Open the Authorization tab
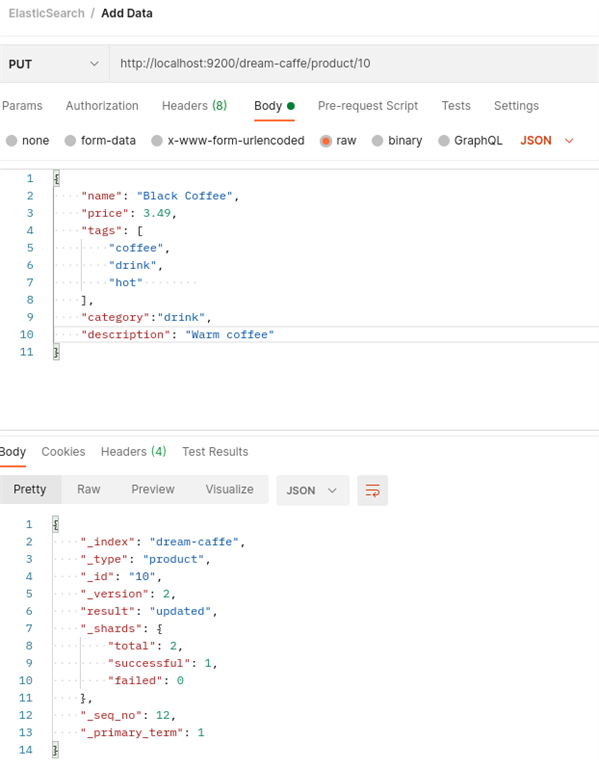Image resolution: width=599 pixels, height=768 pixels. point(102,106)
